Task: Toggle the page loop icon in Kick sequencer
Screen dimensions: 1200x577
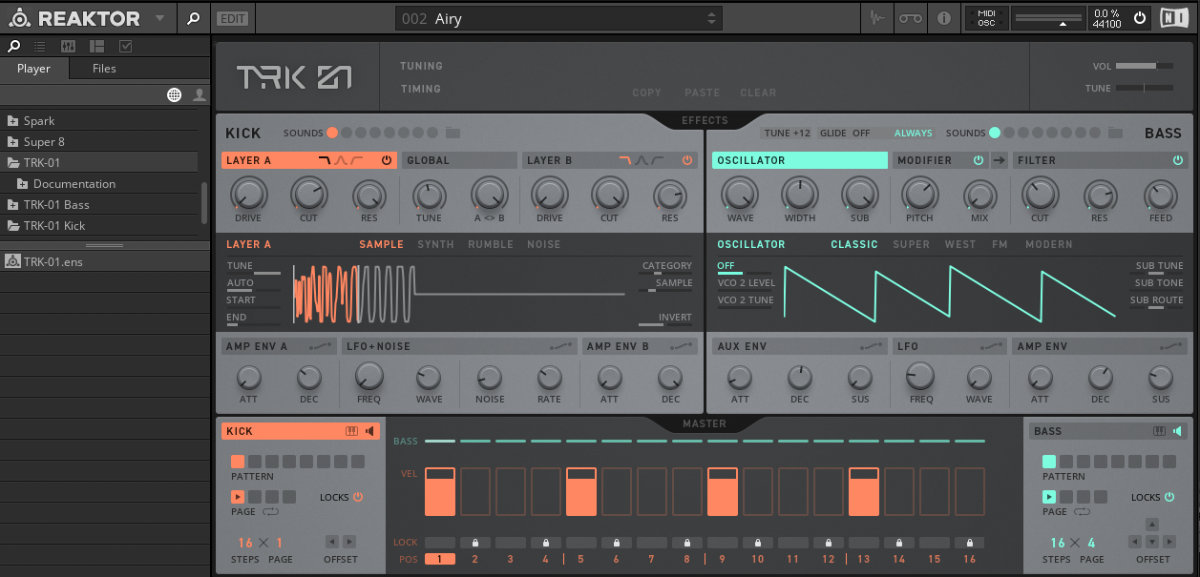Action: pyautogui.click(x=273, y=511)
